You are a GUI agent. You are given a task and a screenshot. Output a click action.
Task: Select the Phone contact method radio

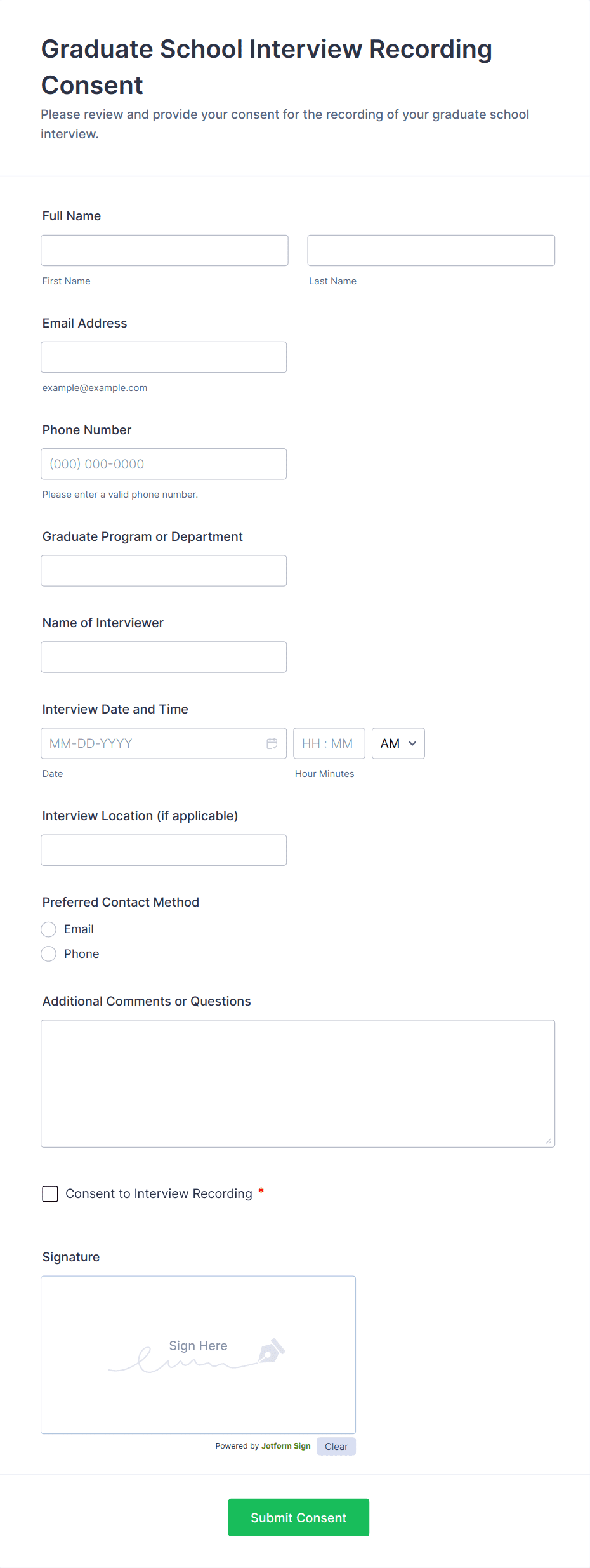49,954
